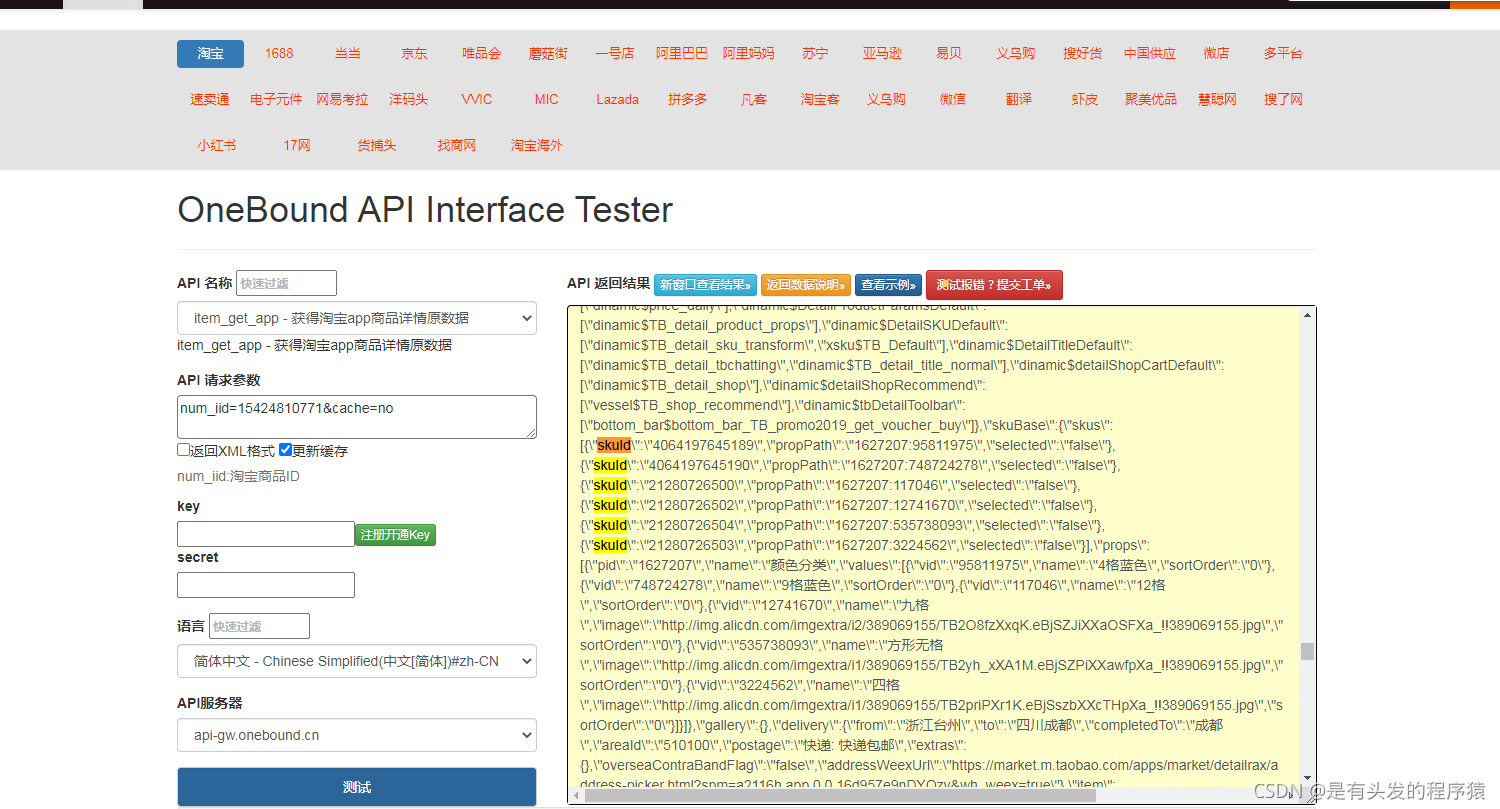Switch to the 慧聪网 tab
The height and width of the screenshot is (809, 1500).
[1217, 100]
